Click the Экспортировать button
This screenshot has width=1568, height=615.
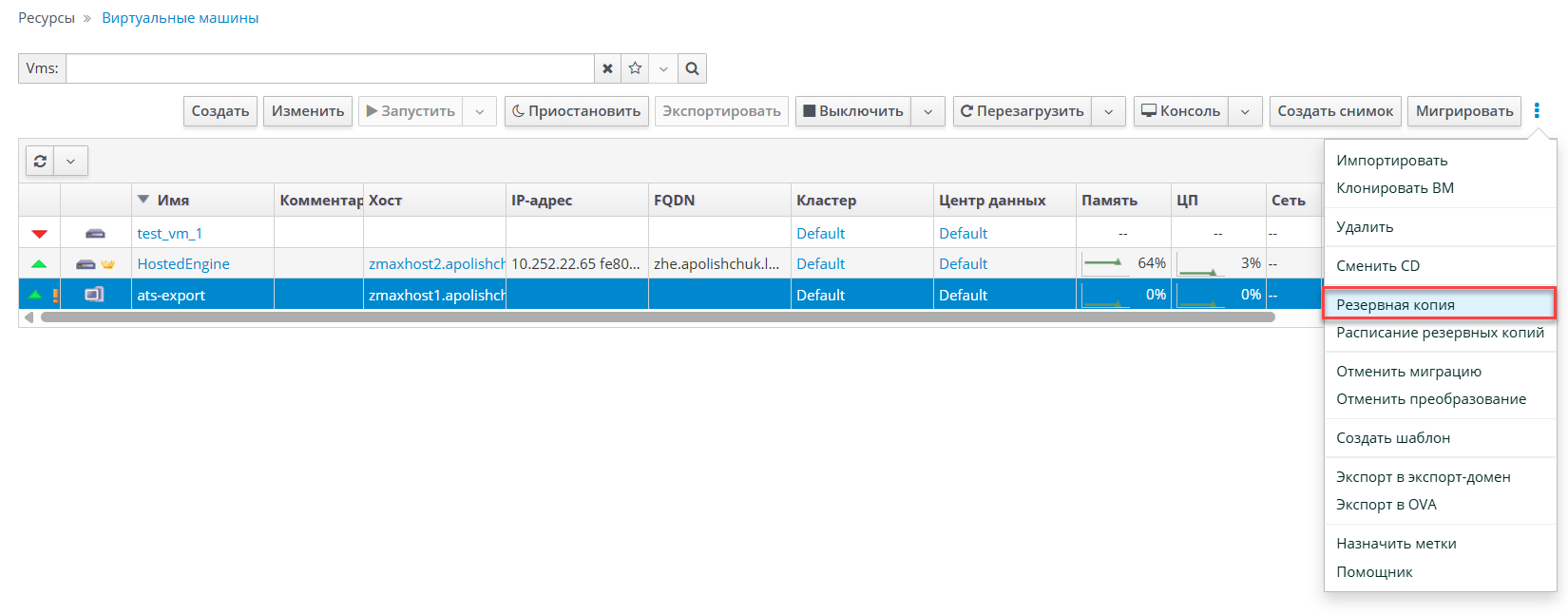721,111
